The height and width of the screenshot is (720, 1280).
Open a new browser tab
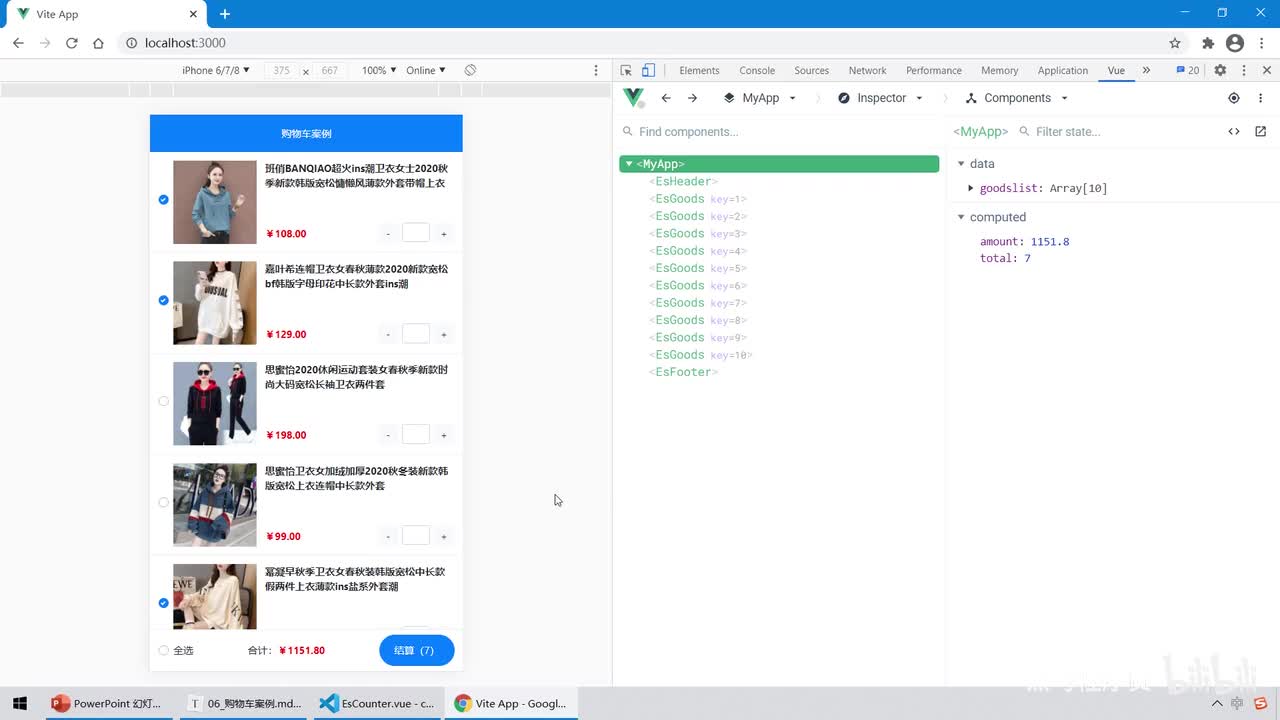225,14
